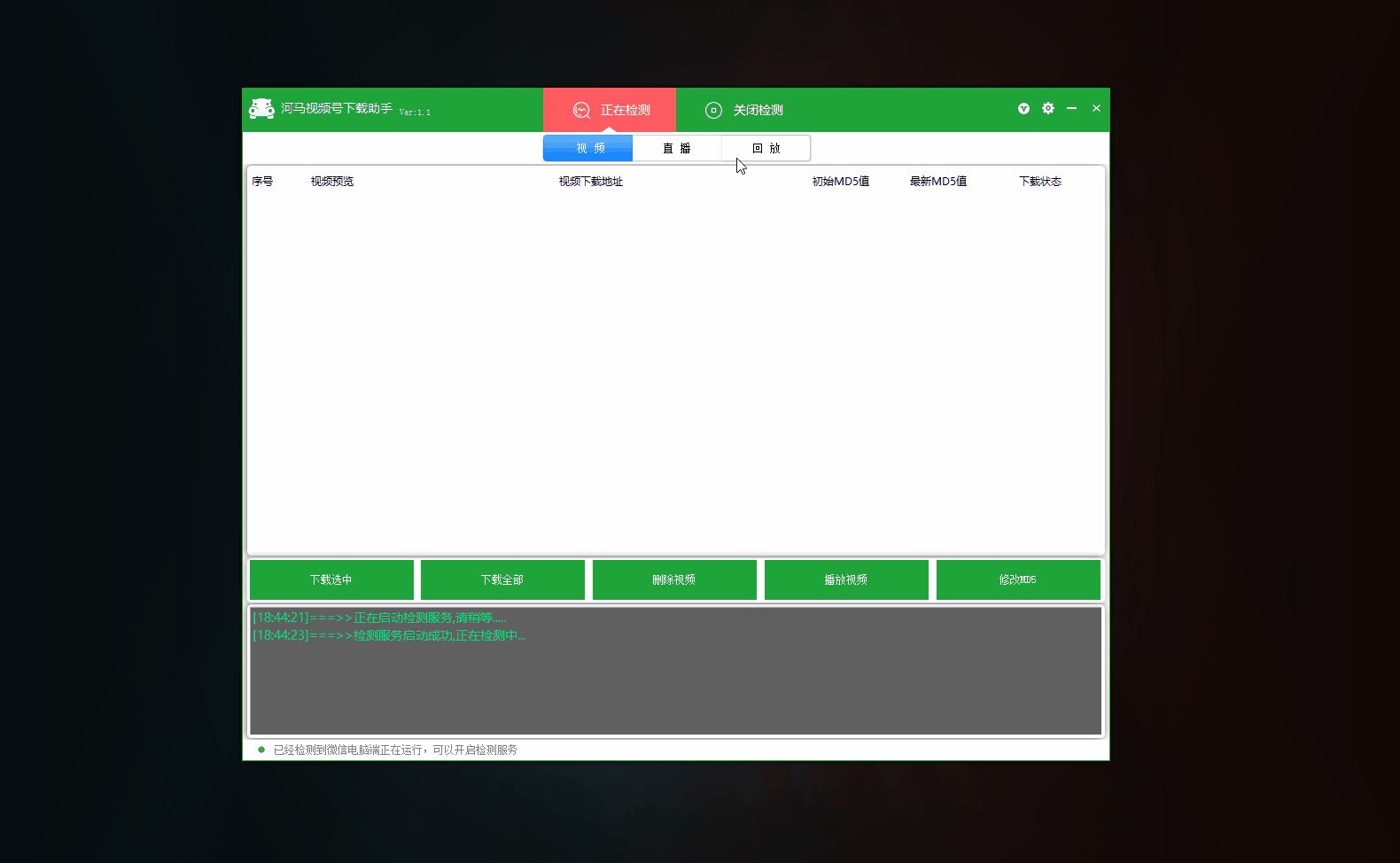Screen dimensions: 1400x863
Task: Start detection with the 正在检测 button
Action: pyautogui.click(x=610, y=110)
